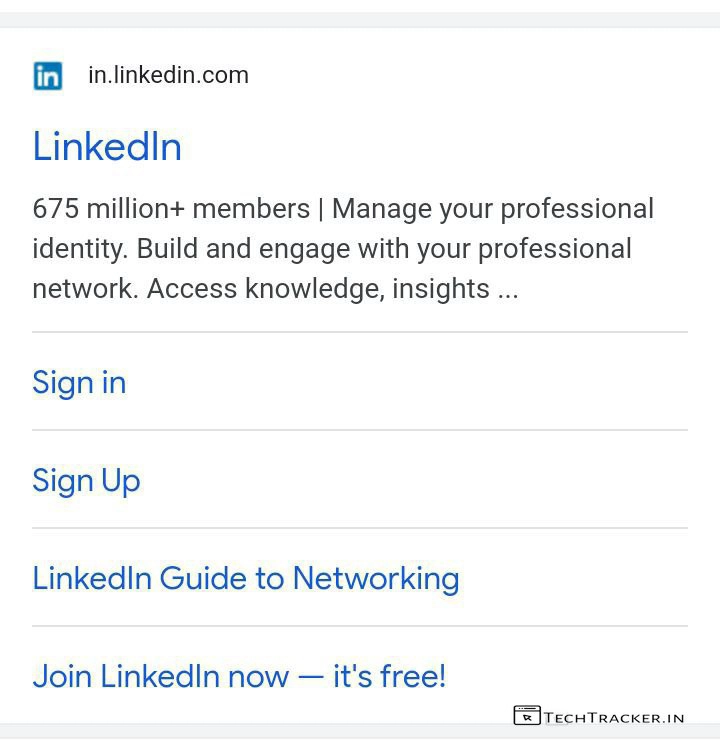Click the divider line below the description
Viewport: 720px width, 742px height.
click(360, 332)
